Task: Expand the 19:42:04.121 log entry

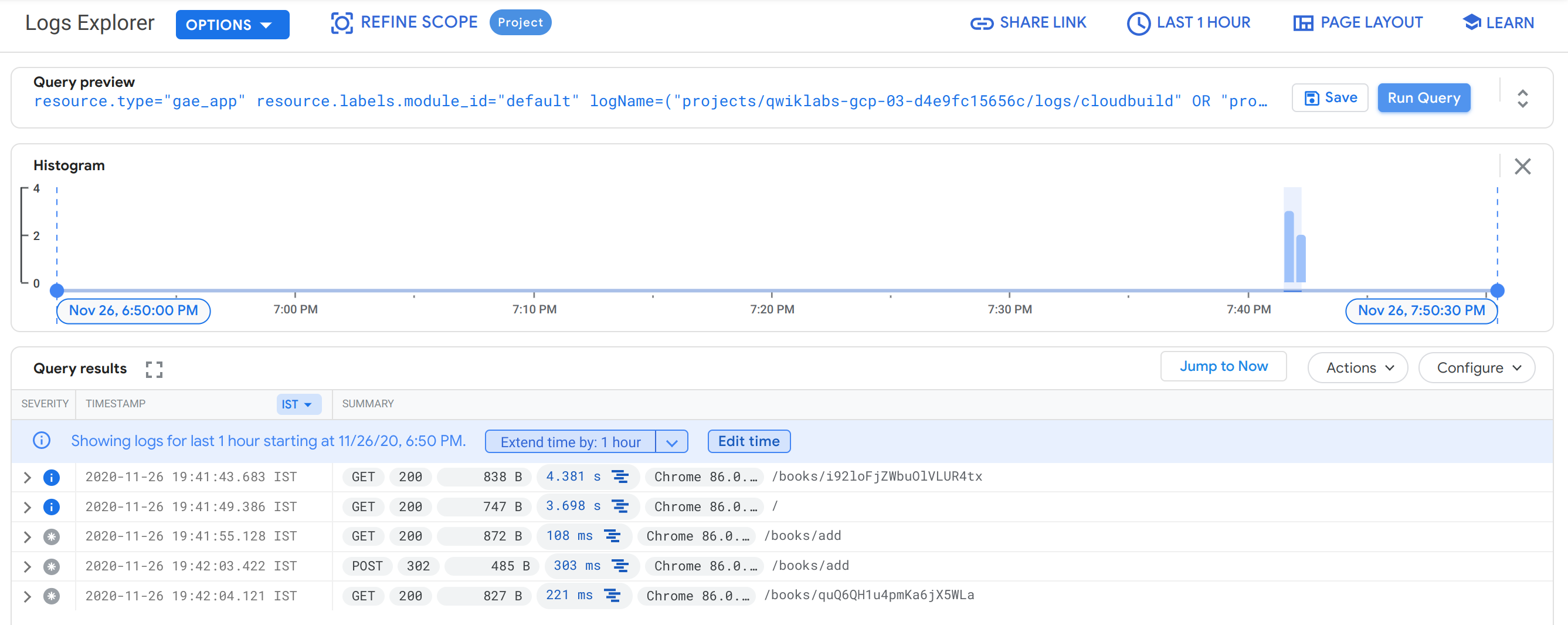Action: (x=27, y=596)
